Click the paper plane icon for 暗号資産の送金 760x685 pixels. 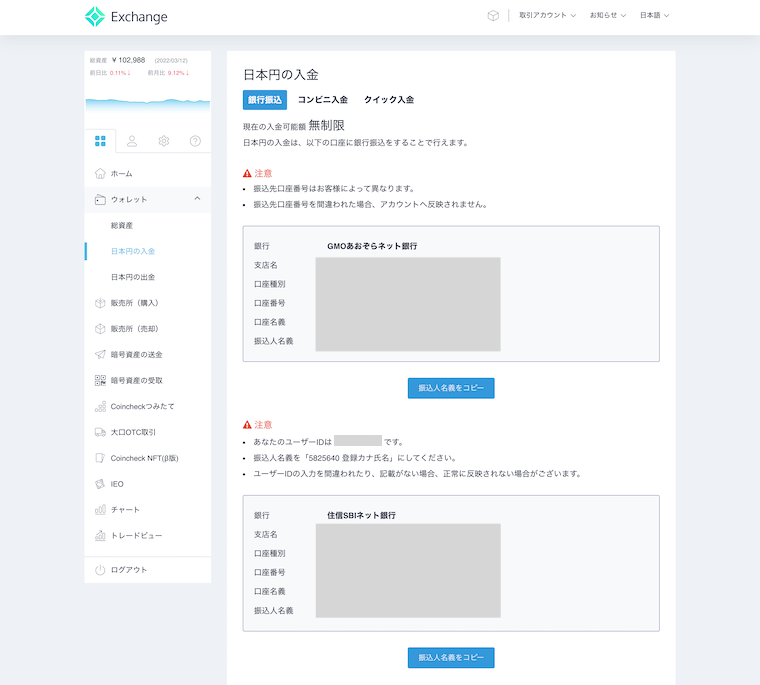tap(100, 354)
